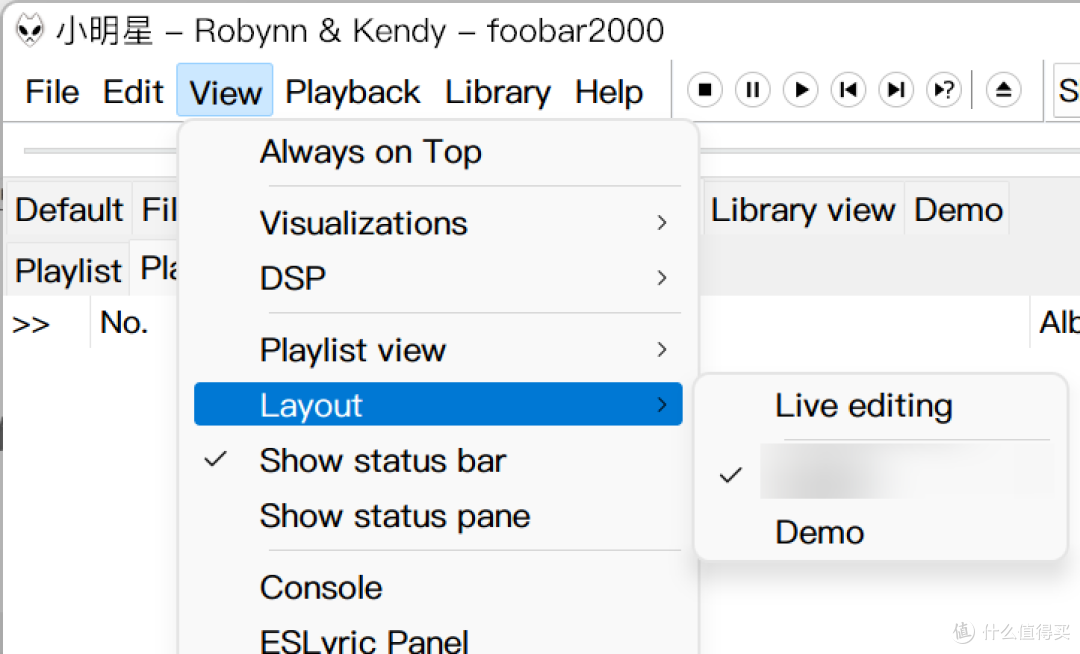
Task: Expand the Playlist view submenu
Action: 438,350
